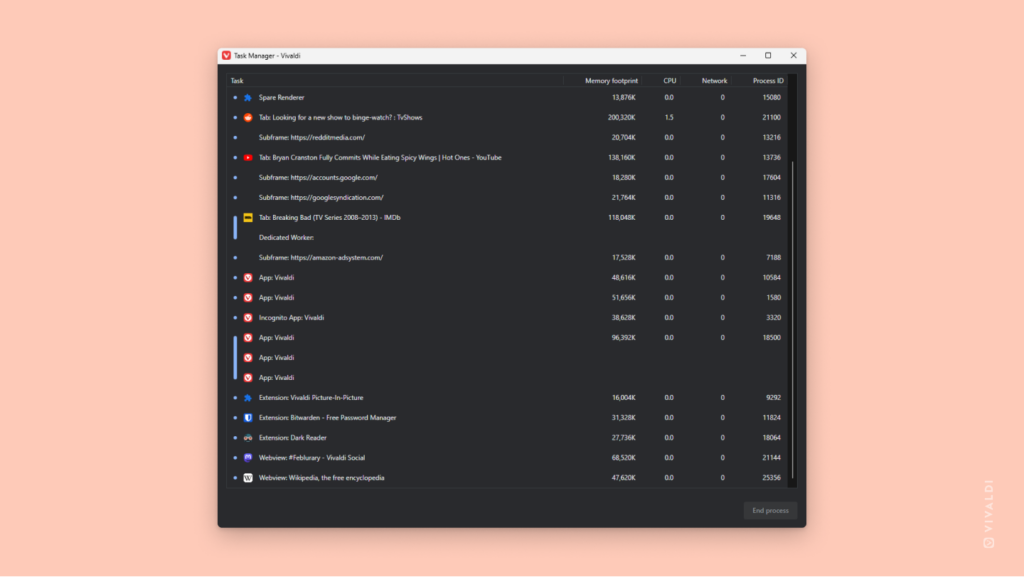Screen dimensions: 1024x577
Task: Click process ID 25356
Action: click(771, 478)
